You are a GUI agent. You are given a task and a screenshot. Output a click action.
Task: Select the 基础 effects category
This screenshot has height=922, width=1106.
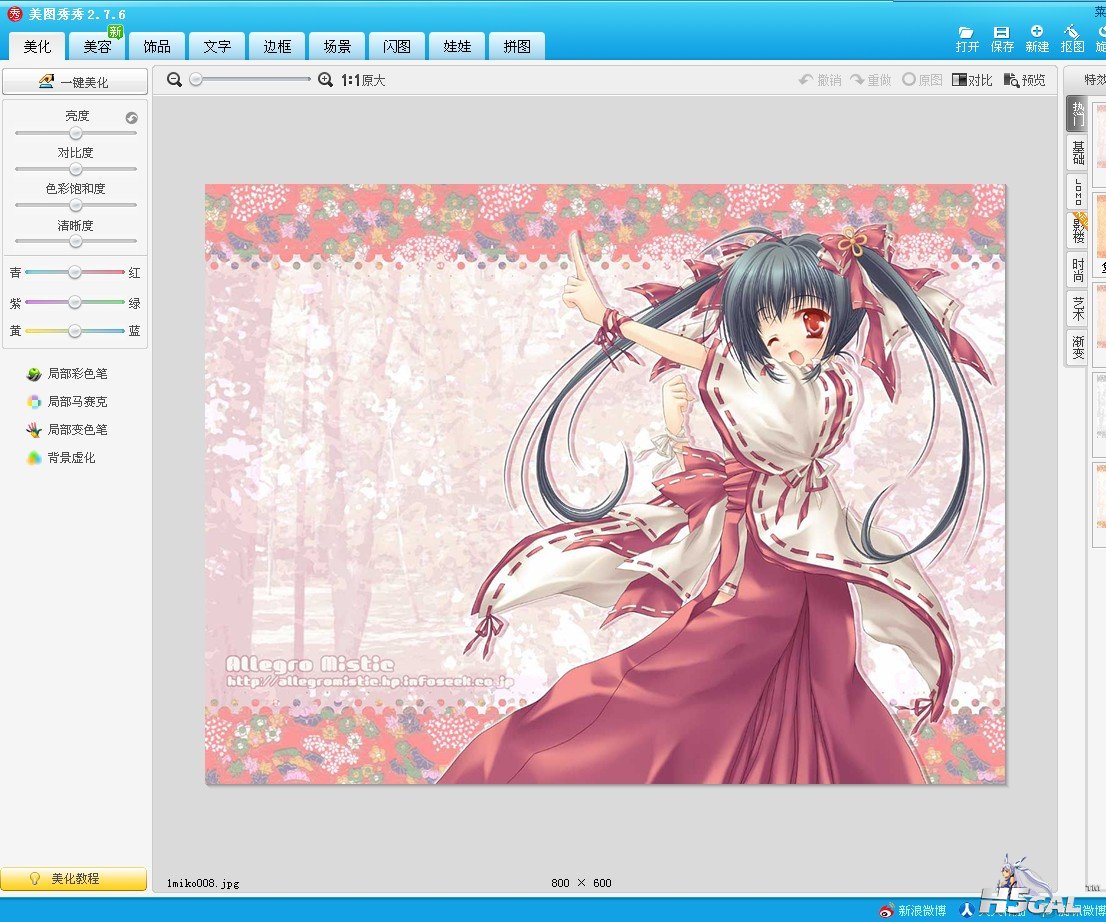point(1077,152)
